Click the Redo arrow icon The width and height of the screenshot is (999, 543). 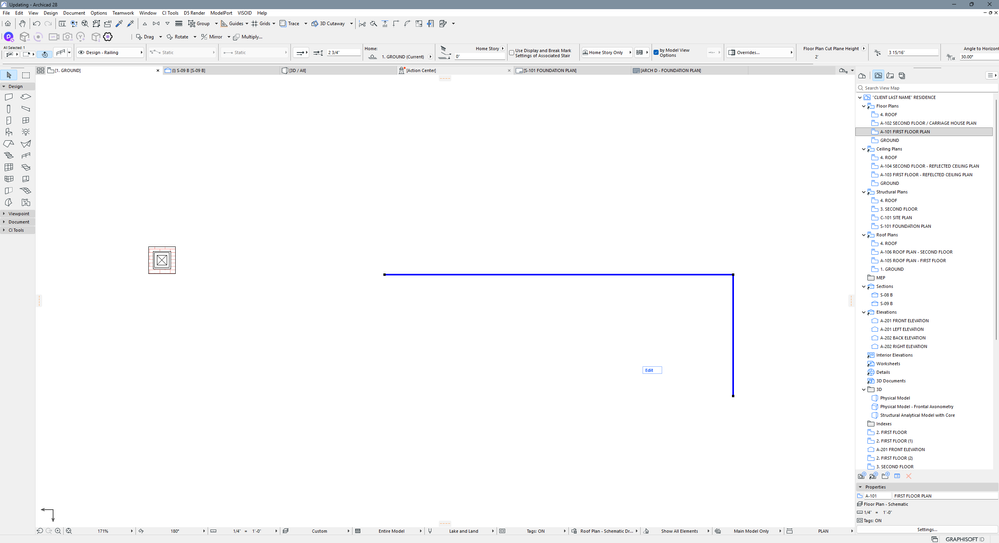[x=48, y=24]
